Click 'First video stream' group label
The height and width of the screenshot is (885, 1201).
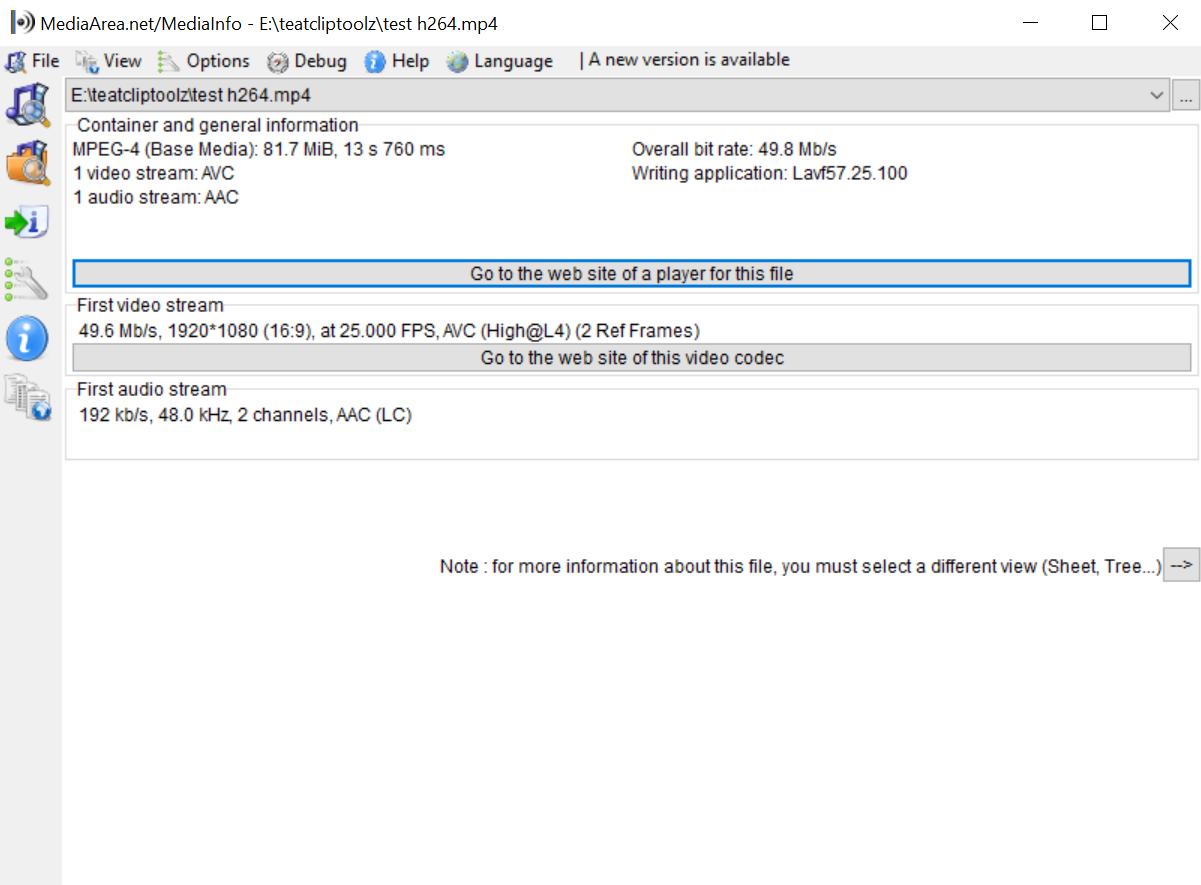(x=150, y=305)
